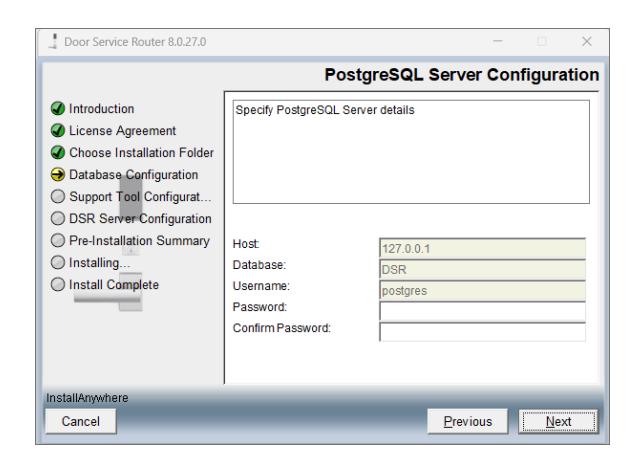Click the PostgreSQL Server Configuration heading
The width and height of the screenshot is (642, 464).
pyautogui.click(x=461, y=75)
